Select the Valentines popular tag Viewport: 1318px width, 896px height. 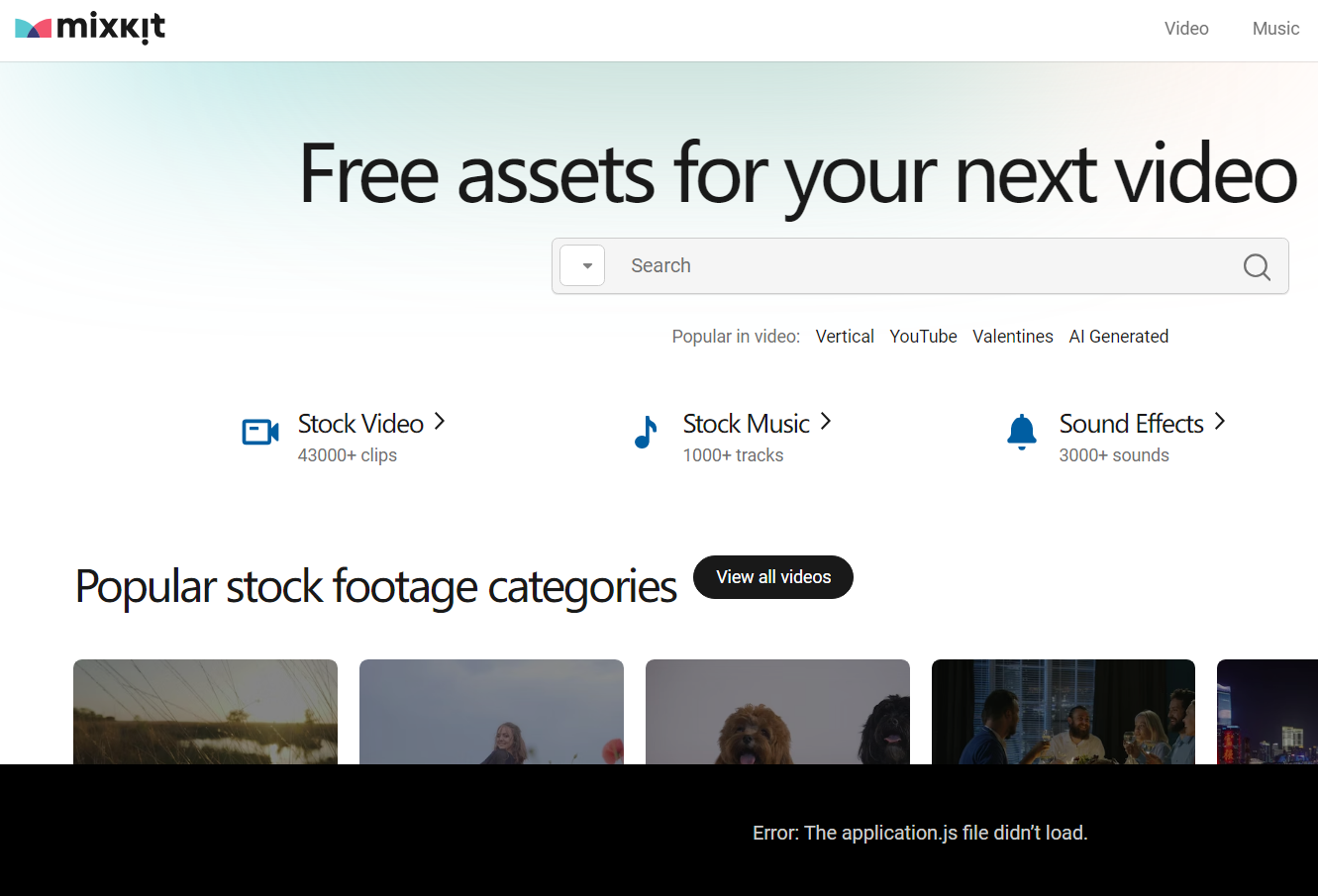[1013, 337]
